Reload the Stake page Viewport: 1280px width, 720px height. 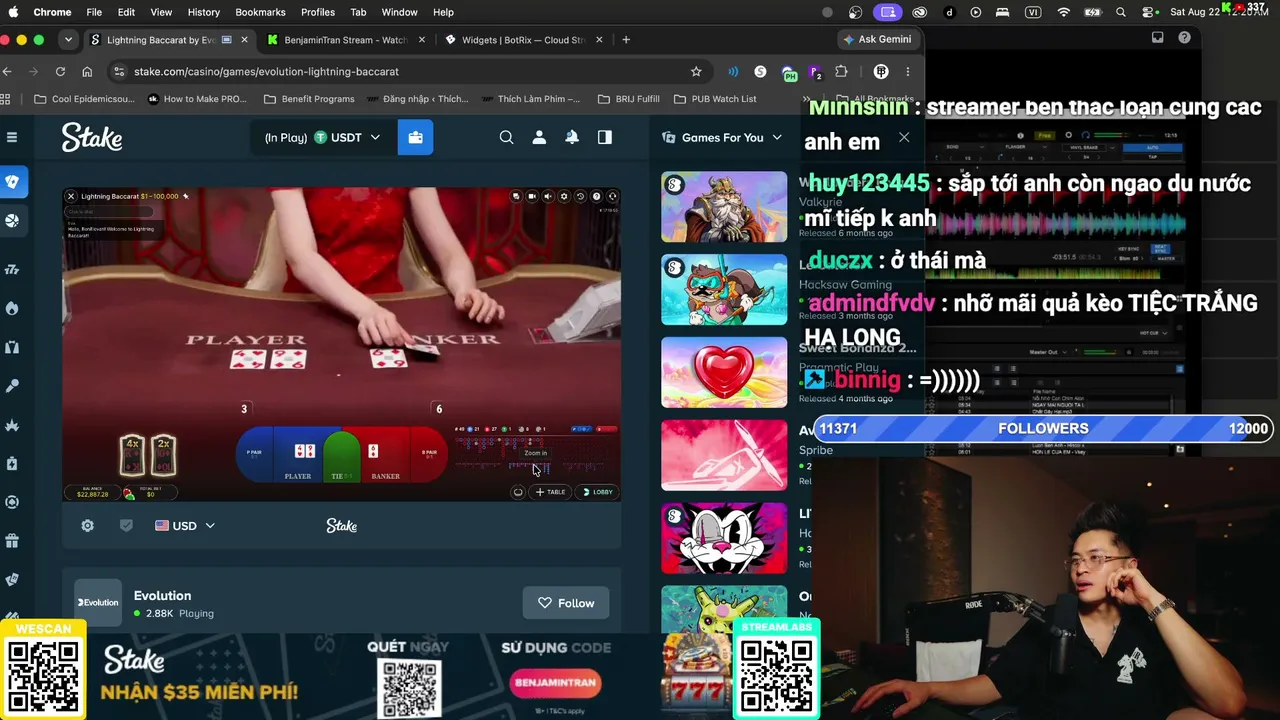(60, 71)
